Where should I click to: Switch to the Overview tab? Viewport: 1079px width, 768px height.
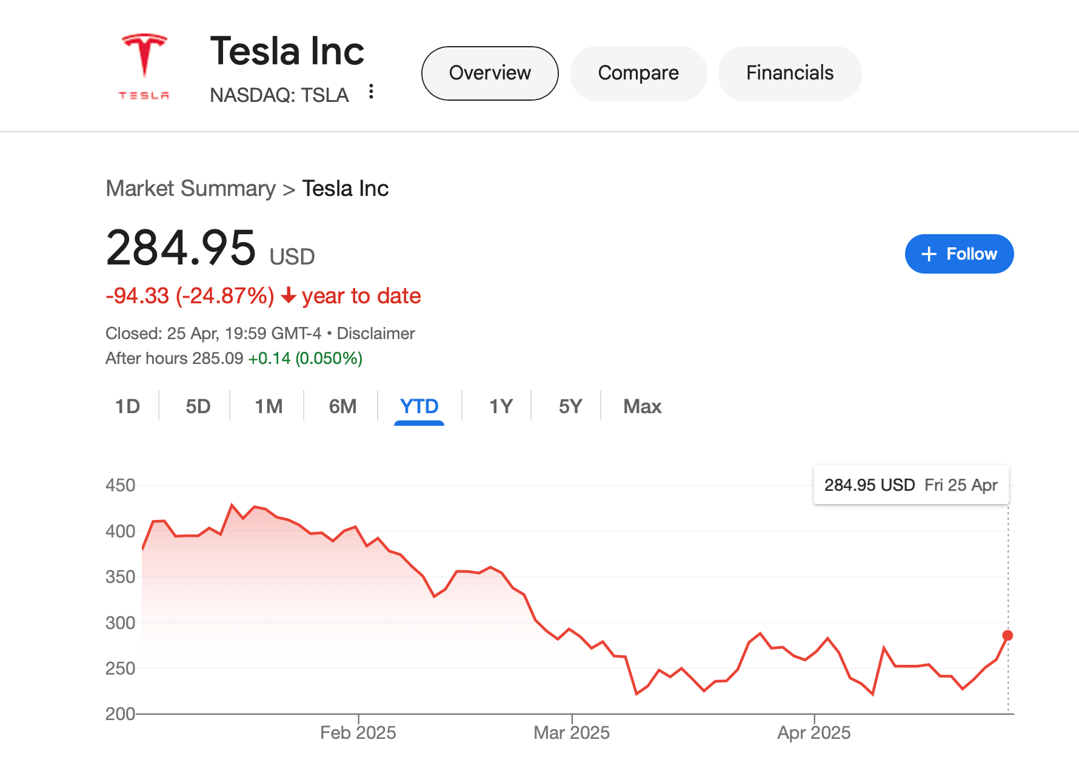point(490,73)
